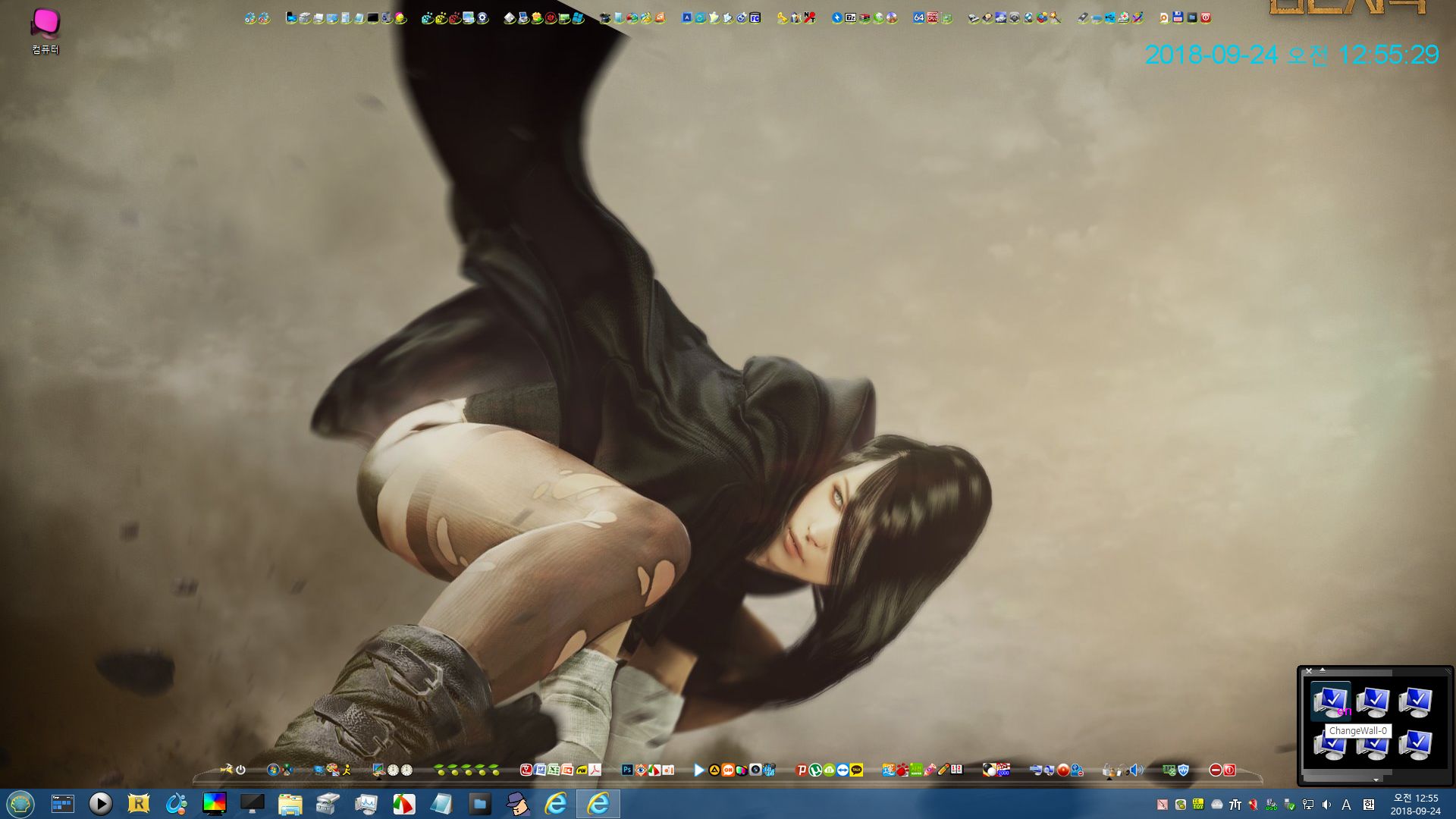Viewport: 1456px width, 819px height.
Task: Click the pencil icon in bottom dock
Action: pos(943,770)
